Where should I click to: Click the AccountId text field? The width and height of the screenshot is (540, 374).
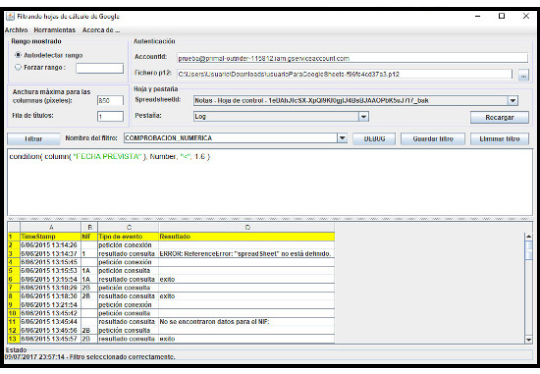coord(353,58)
